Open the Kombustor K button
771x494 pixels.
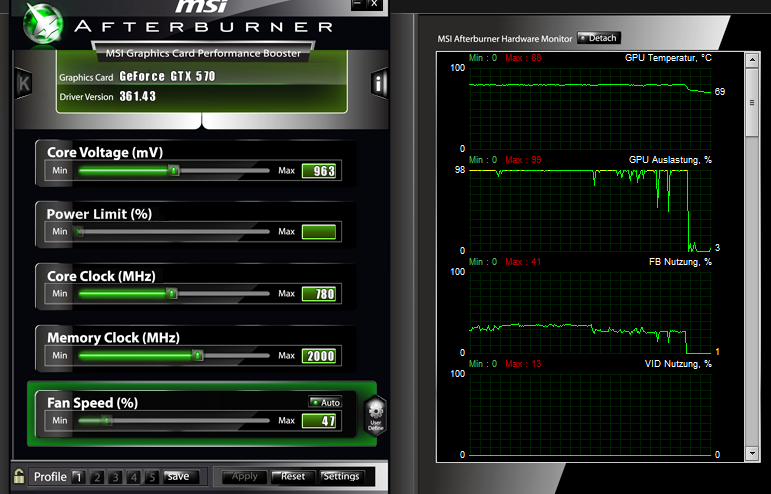pos(24,84)
